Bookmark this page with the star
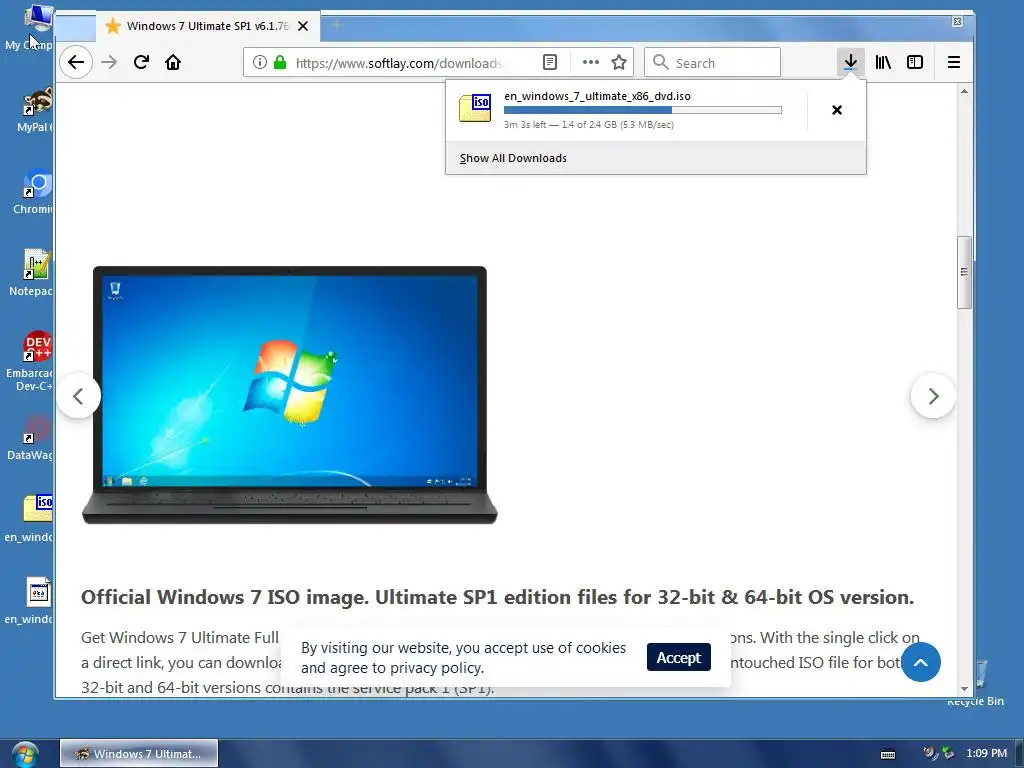Viewport: 1024px width, 768px height. click(x=619, y=63)
